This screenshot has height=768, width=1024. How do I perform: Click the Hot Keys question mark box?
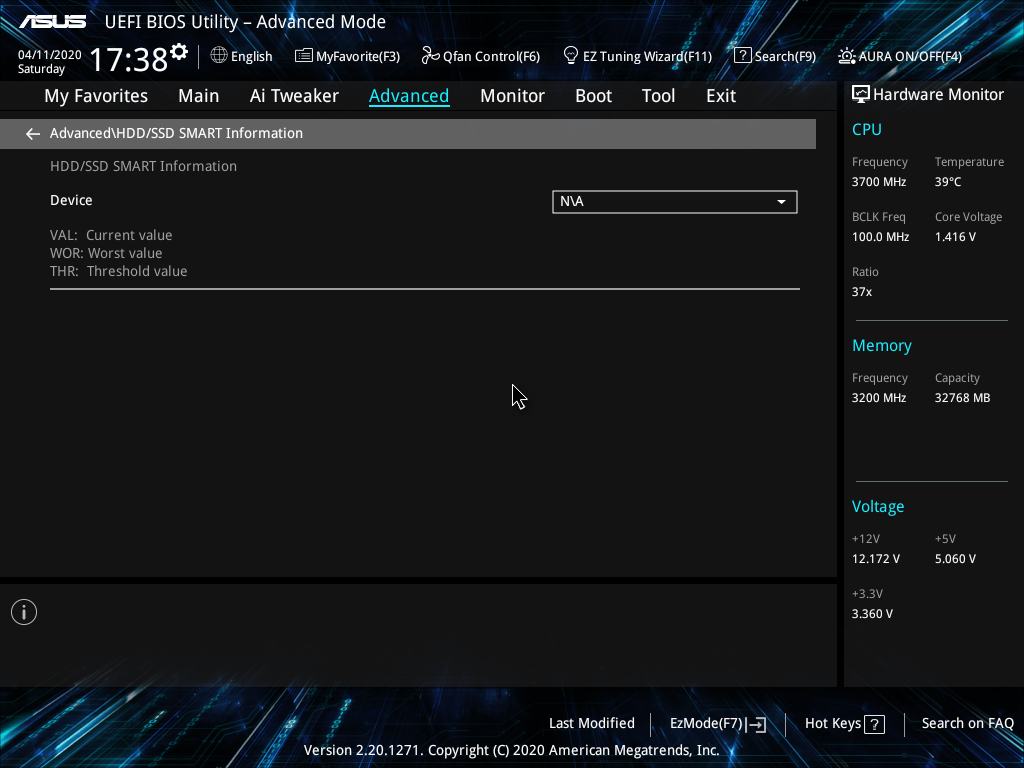coord(874,724)
